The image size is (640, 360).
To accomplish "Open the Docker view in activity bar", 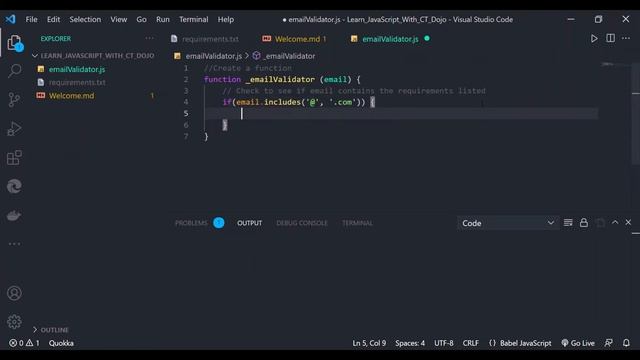I will pyautogui.click(x=14, y=216).
